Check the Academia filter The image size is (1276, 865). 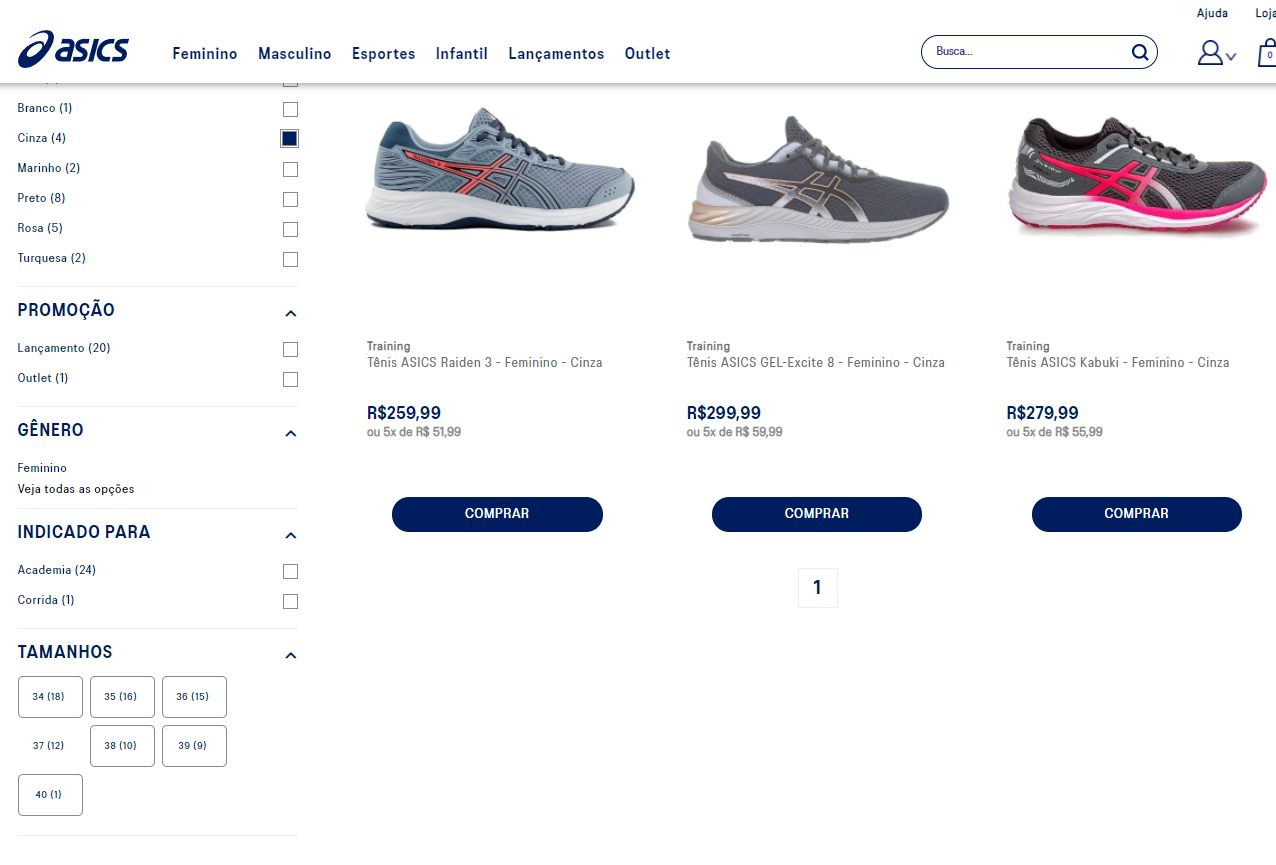tap(290, 571)
